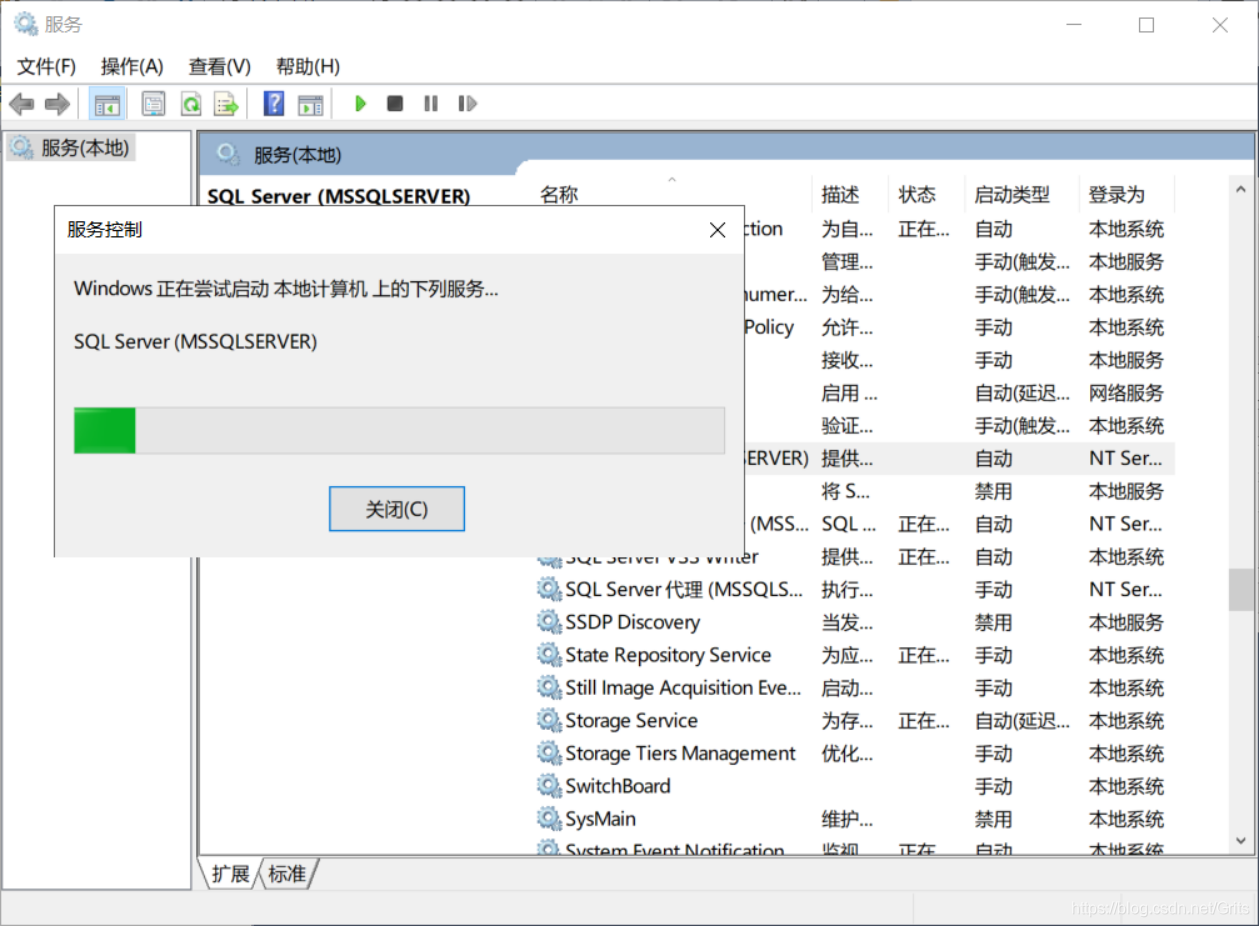Open the 操作(A) menu
Image resolution: width=1259 pixels, height=927 pixels.
pyautogui.click(x=132, y=67)
